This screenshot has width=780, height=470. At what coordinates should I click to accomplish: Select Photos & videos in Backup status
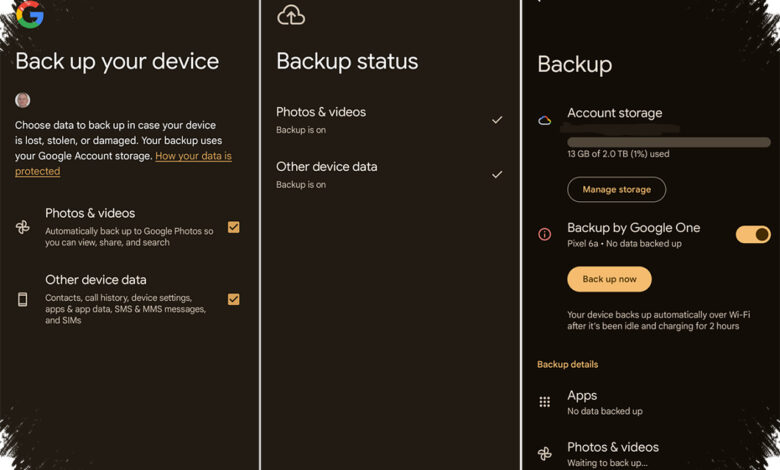tap(390, 120)
